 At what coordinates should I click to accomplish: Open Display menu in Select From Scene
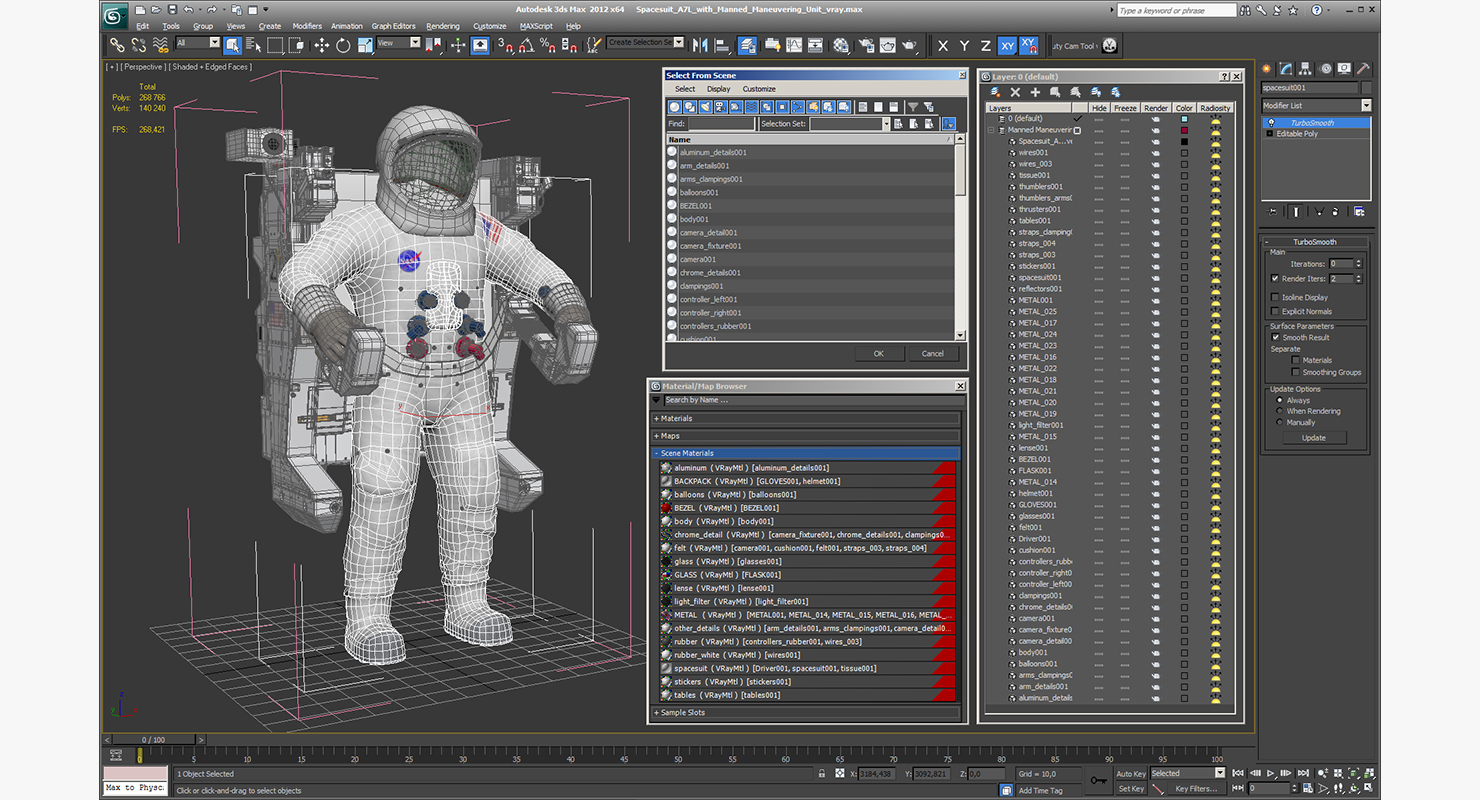coord(719,89)
